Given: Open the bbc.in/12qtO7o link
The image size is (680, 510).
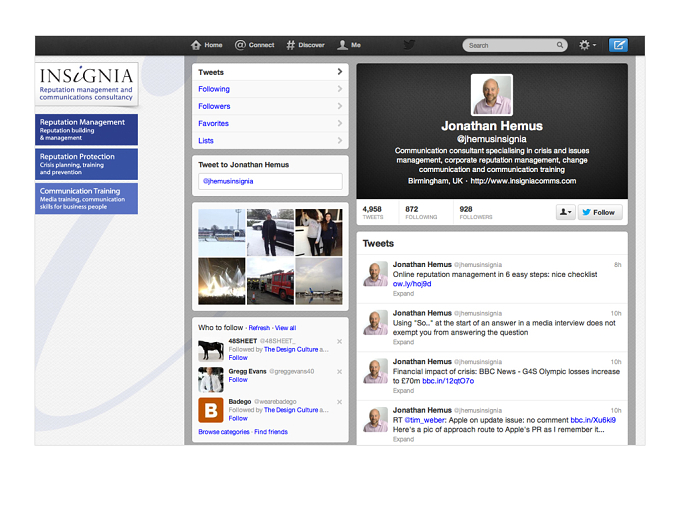Looking at the screenshot, I should (448, 381).
